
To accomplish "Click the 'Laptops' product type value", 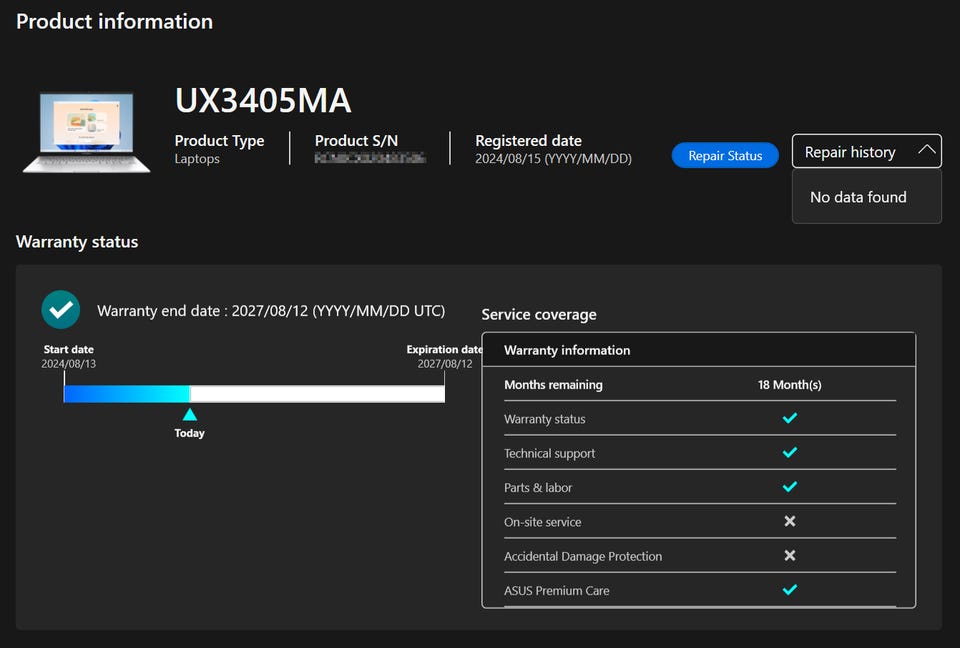I will pos(197,159).
